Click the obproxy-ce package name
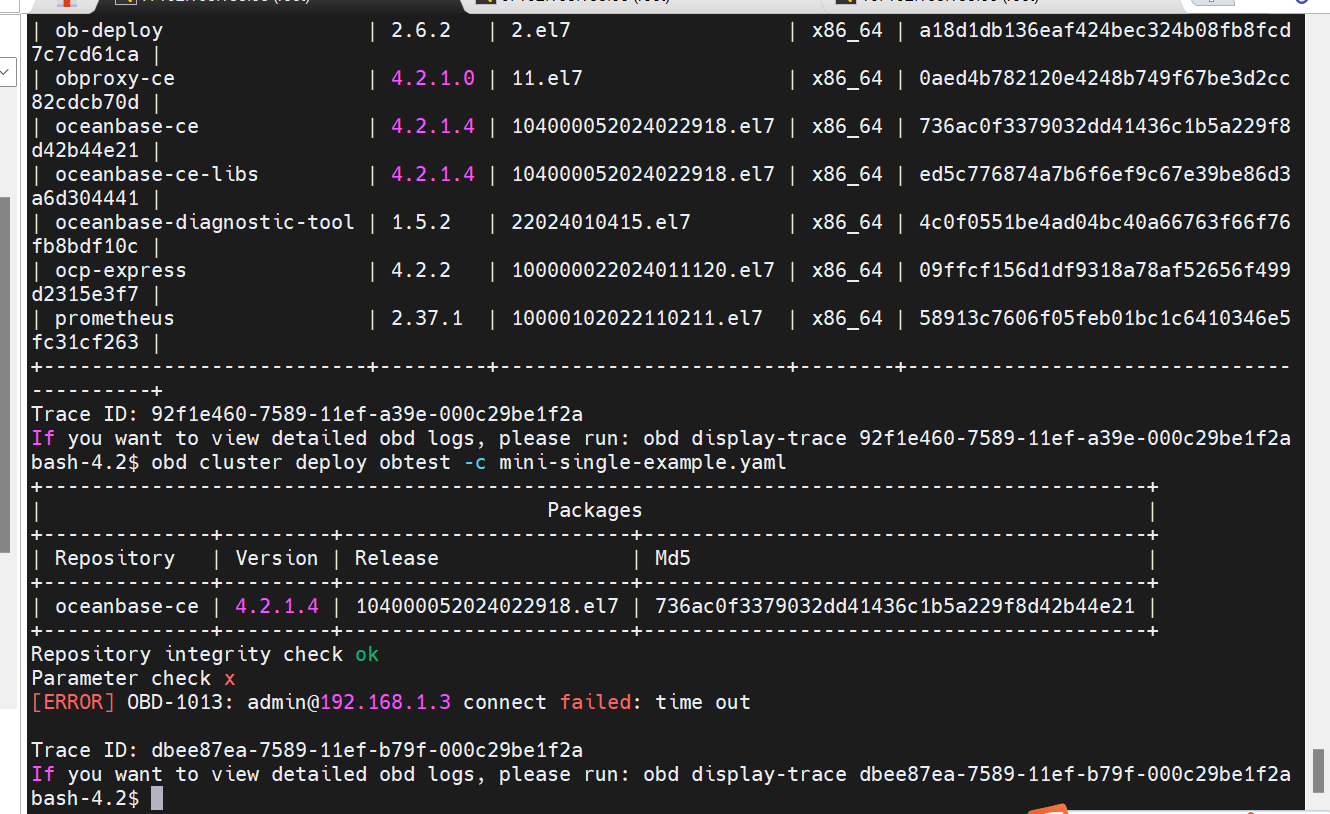This screenshot has width=1330, height=814. coord(114,78)
